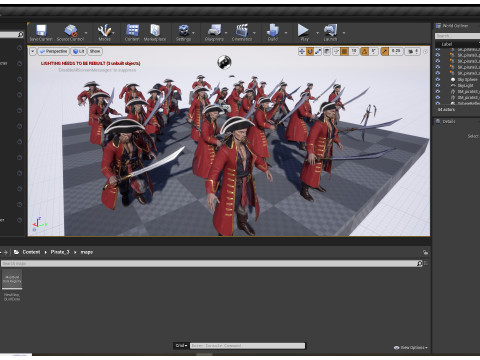The height and width of the screenshot is (360, 480).
Task: Click the Save Current toolbar icon
Action: tap(41, 31)
